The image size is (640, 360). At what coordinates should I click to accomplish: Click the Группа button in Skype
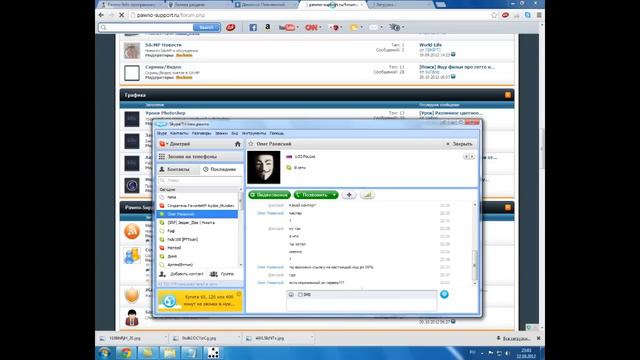[222, 274]
